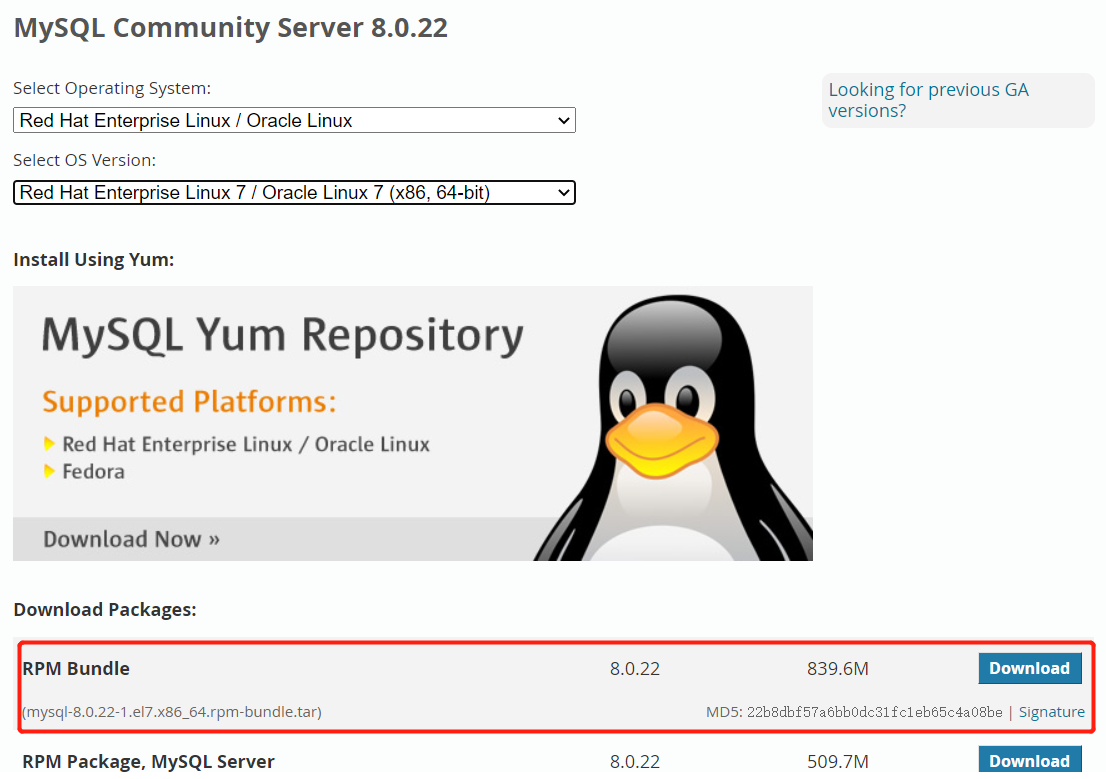This screenshot has height=779, width=1106.
Task: Click the Tux penguin image
Action: (672, 428)
